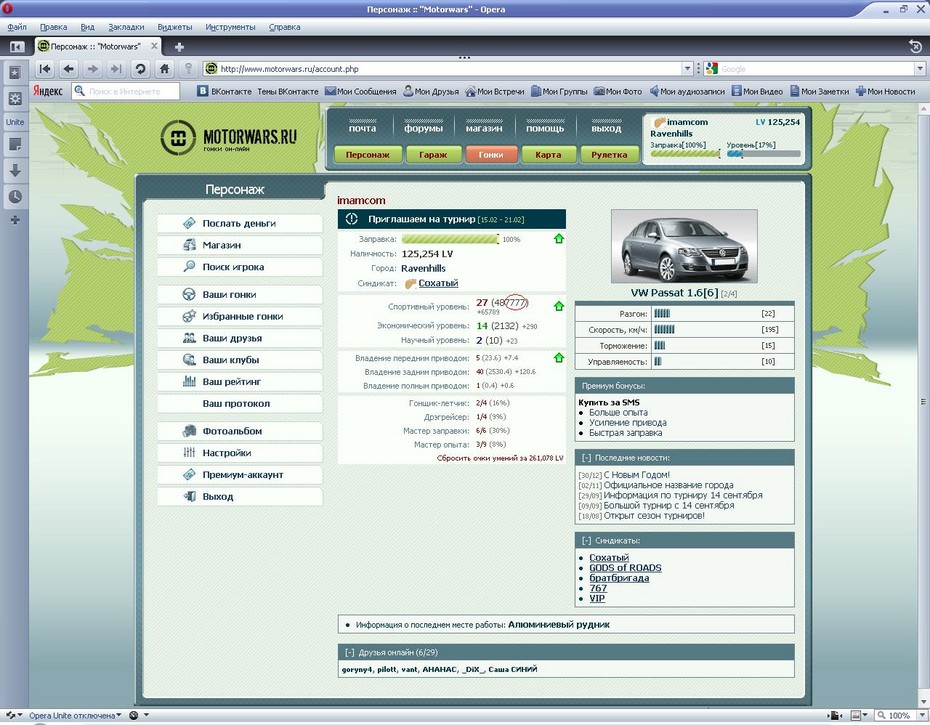Click the Fast Forward navigation button

[116, 69]
